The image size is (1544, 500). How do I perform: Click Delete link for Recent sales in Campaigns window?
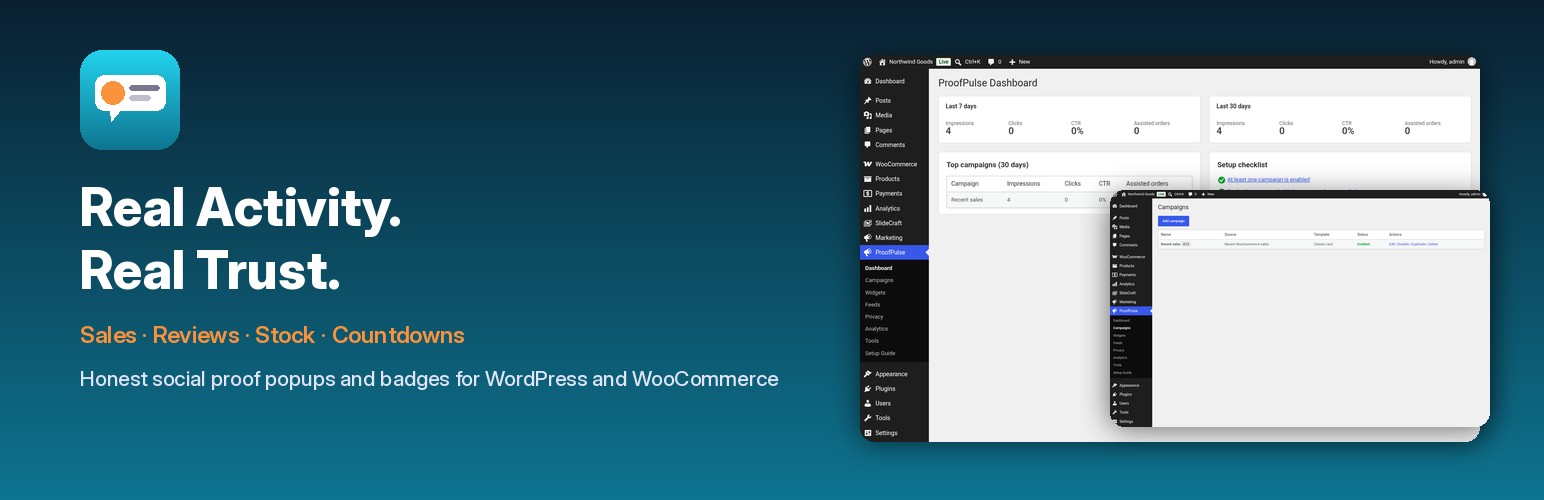click(x=1433, y=244)
